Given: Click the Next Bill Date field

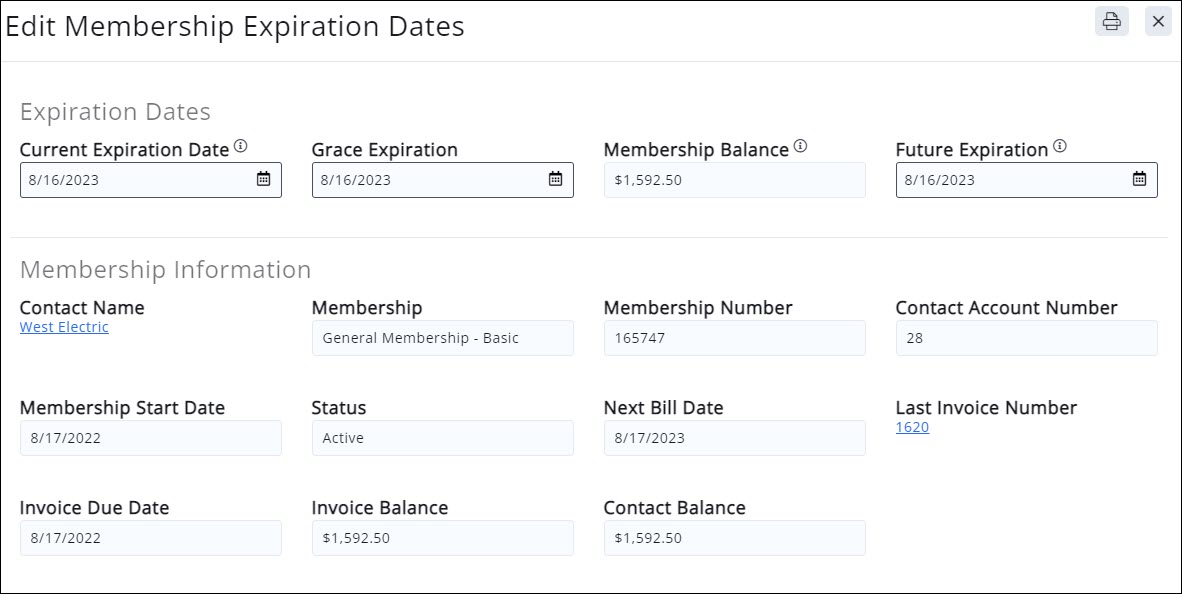Looking at the screenshot, I should pos(734,438).
